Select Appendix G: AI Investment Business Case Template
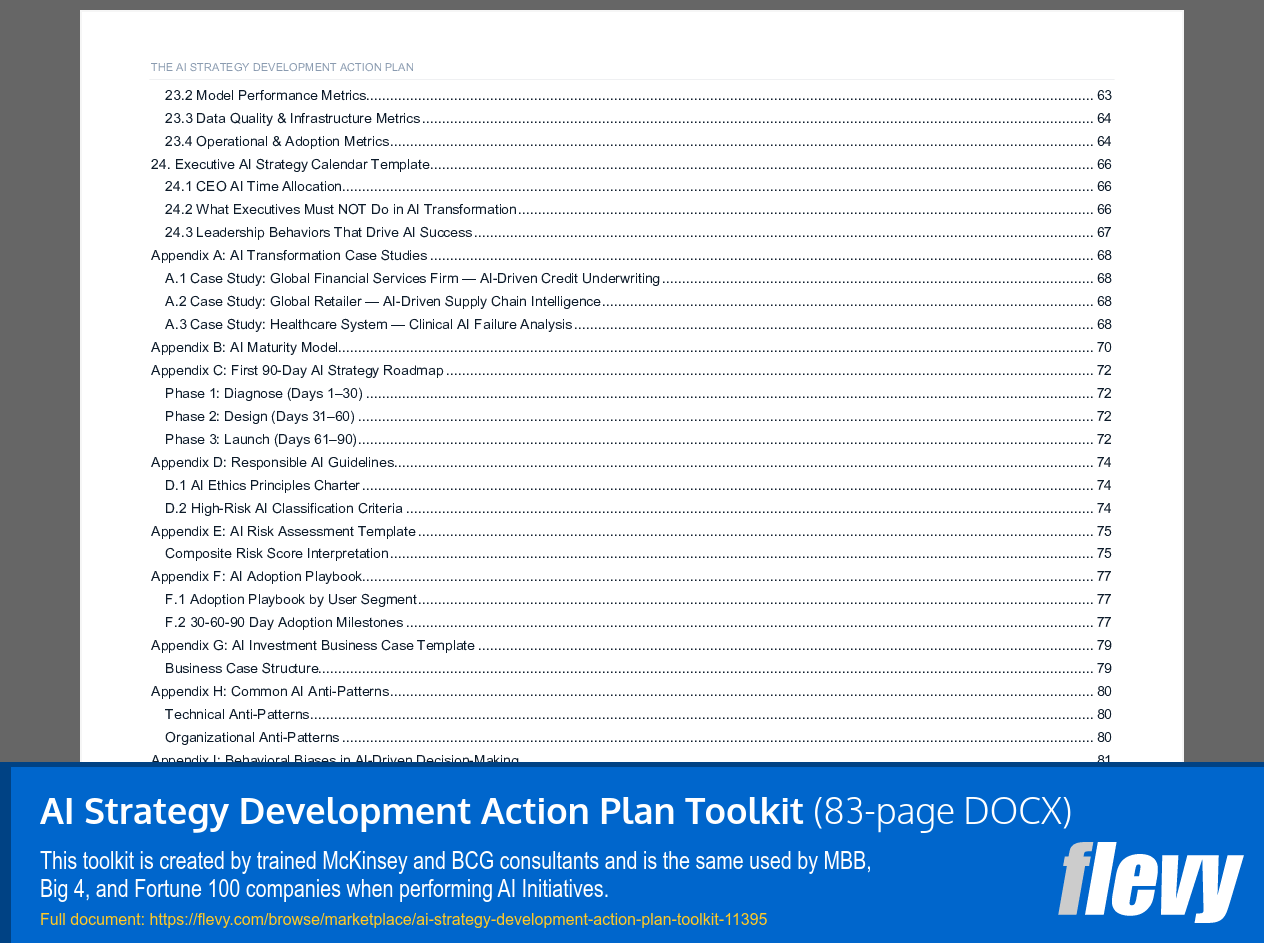The width and height of the screenshot is (1264, 943). click(x=312, y=645)
